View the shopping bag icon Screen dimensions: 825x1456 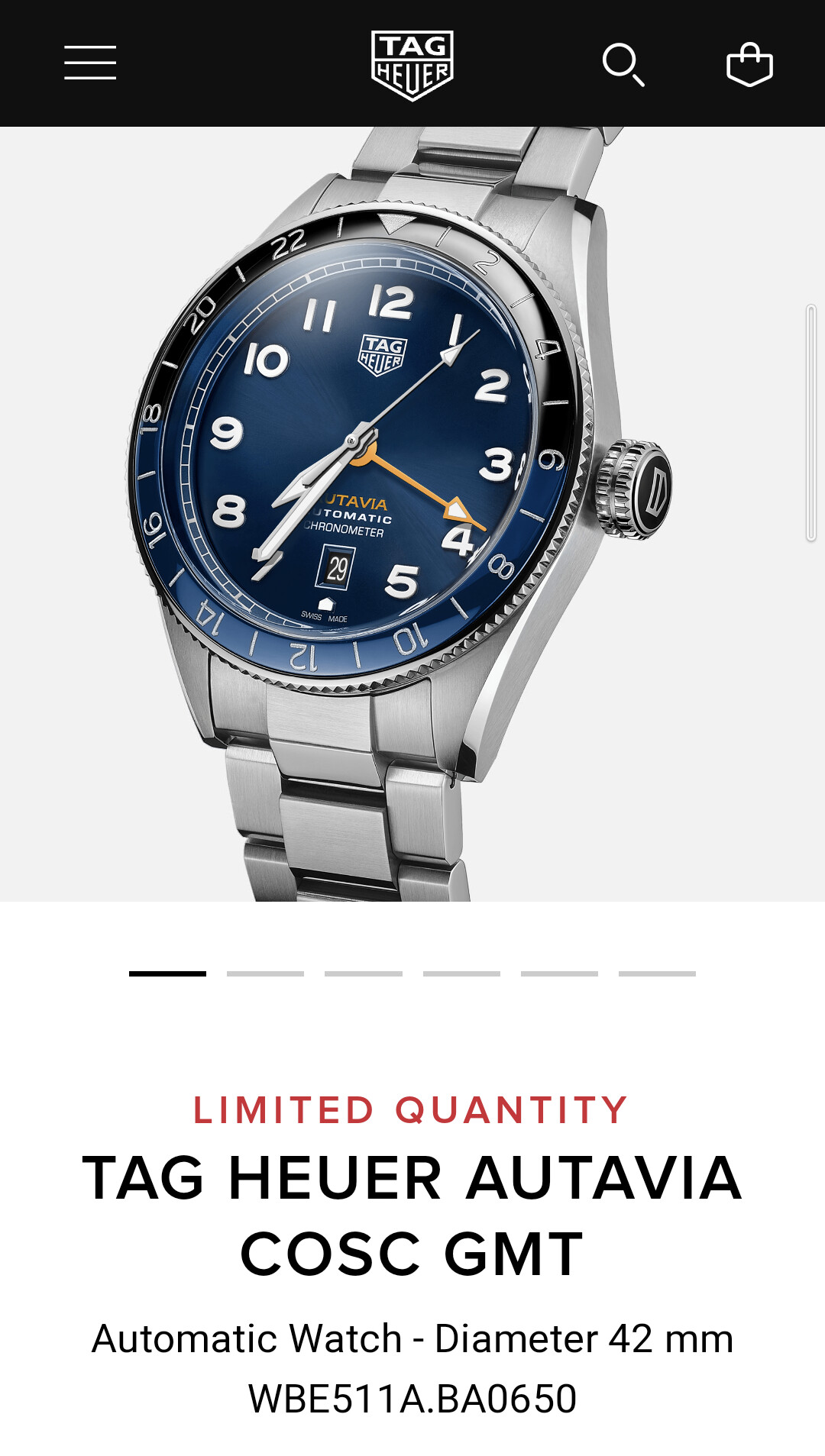[x=749, y=64]
